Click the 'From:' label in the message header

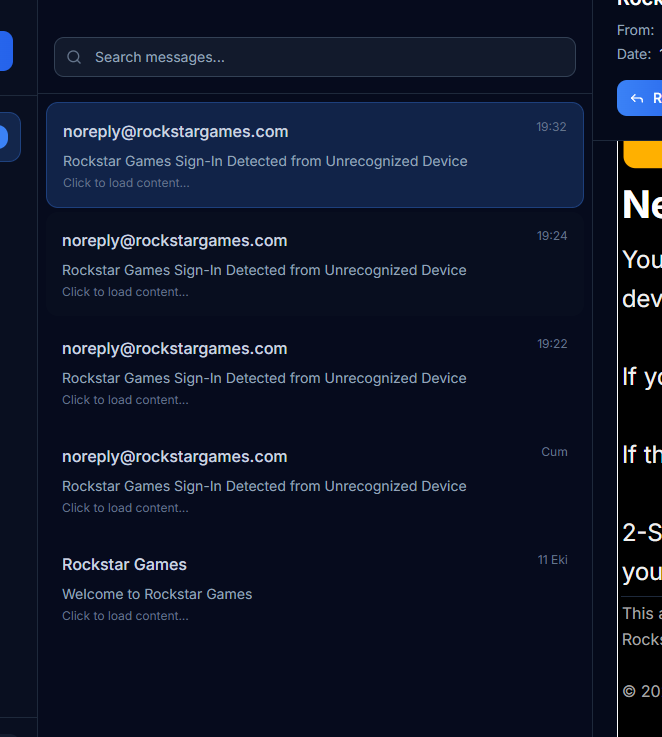tap(635, 31)
